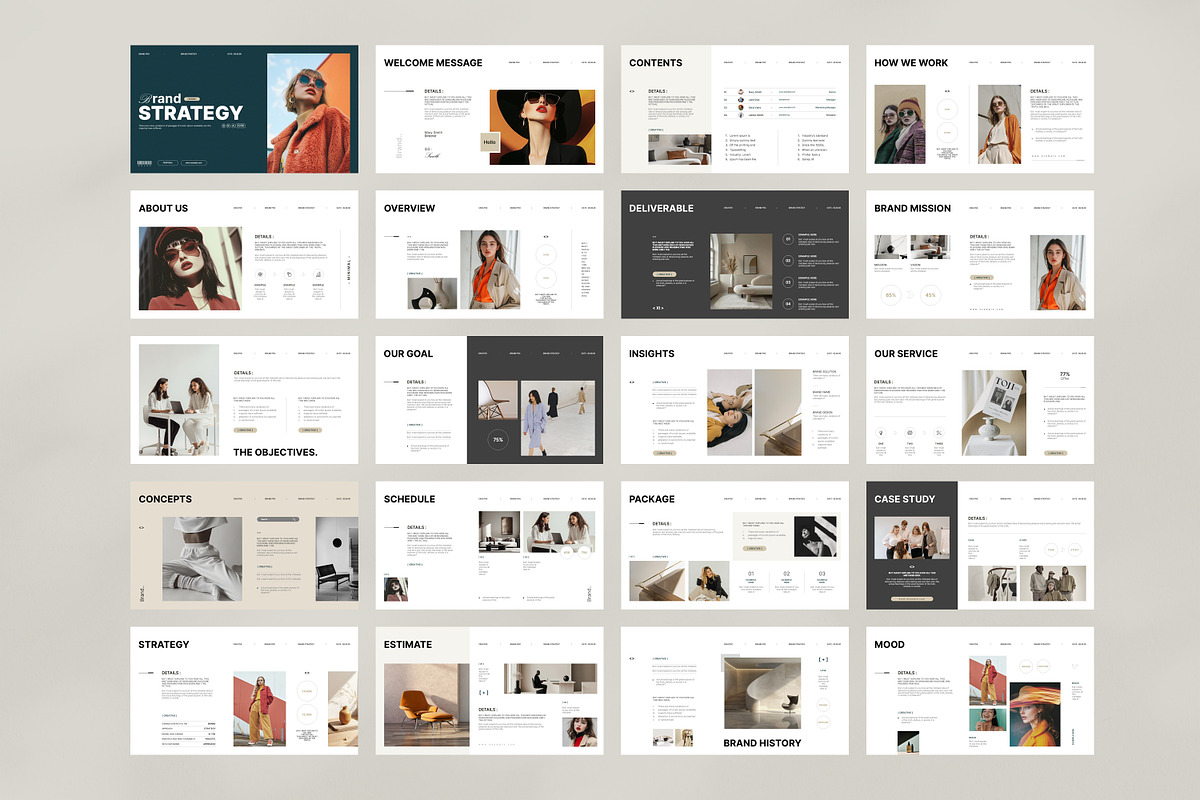Image resolution: width=1200 pixels, height=800 pixels.
Task: Click the 45% circle on Brand Mission
Action: click(930, 295)
